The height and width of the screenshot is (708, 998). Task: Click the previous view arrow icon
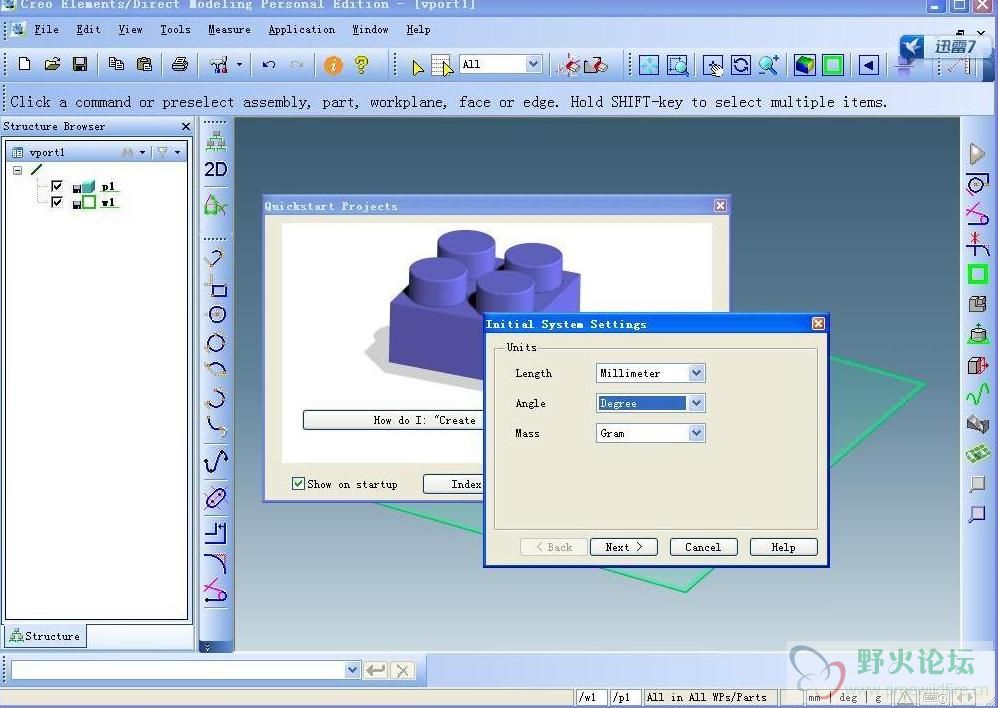[x=869, y=65]
